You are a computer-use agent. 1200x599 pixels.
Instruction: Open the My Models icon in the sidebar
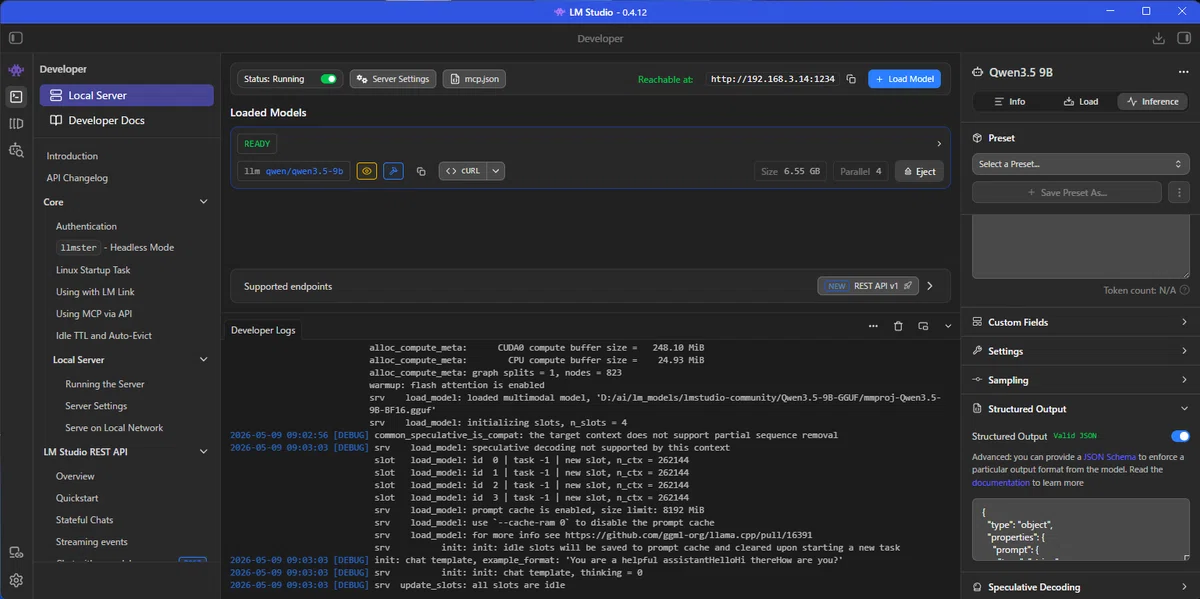tap(15, 124)
